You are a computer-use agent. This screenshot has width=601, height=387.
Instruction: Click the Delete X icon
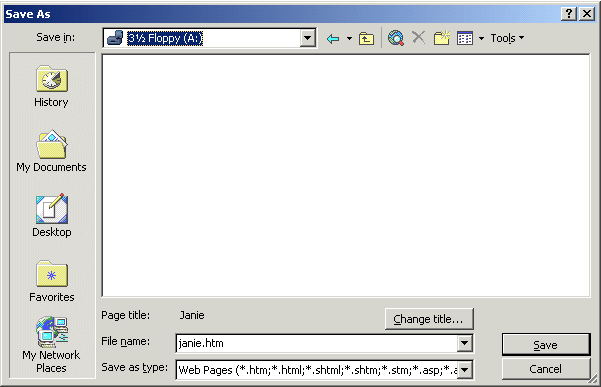(418, 38)
